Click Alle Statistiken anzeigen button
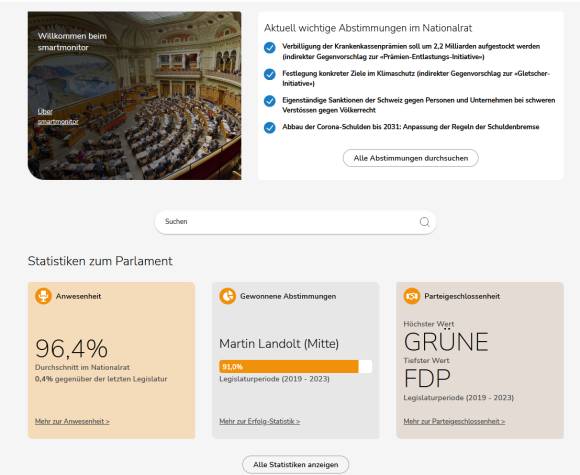580x475 pixels. [x=296, y=464]
